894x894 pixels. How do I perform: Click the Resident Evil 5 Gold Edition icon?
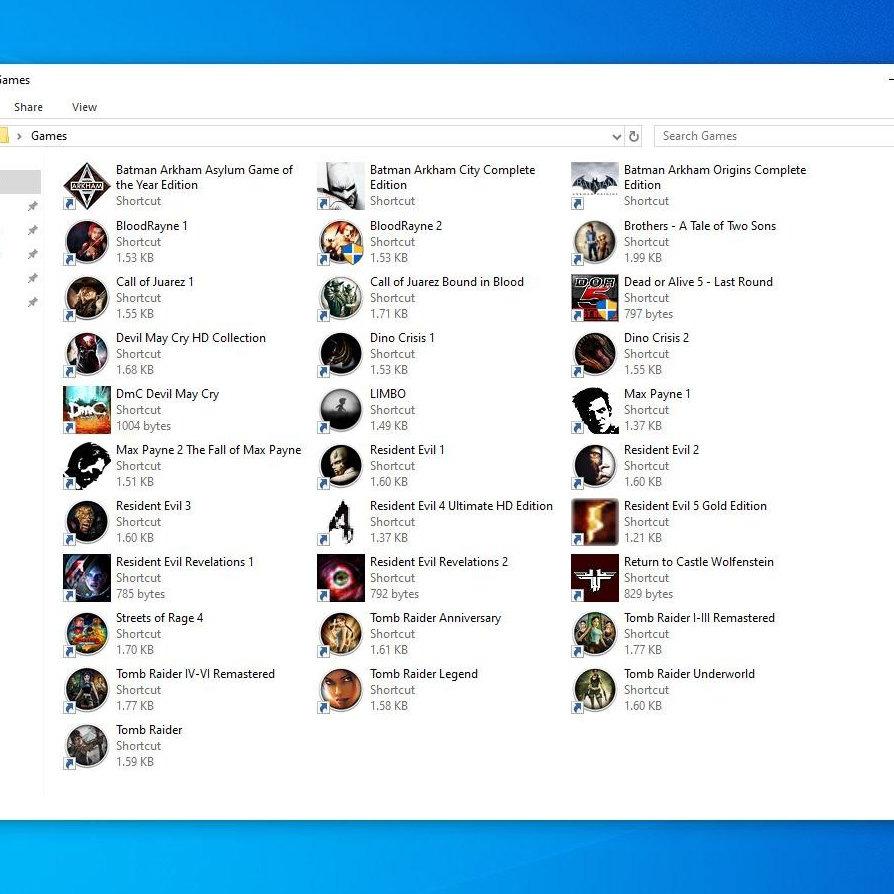(595, 522)
